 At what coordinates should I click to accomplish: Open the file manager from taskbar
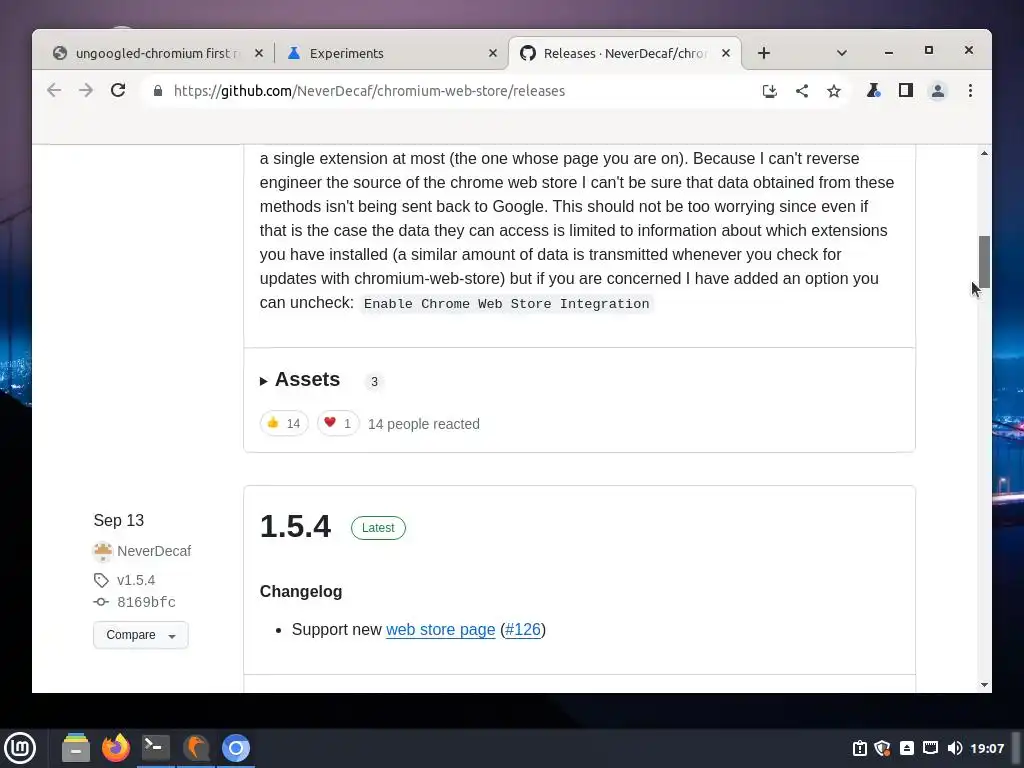point(76,748)
